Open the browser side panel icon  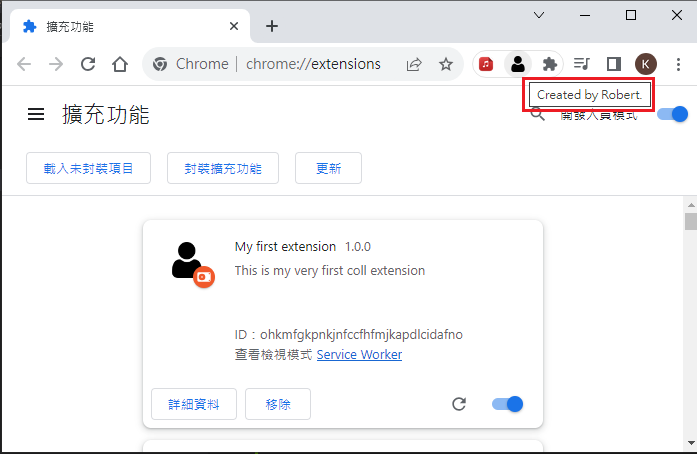pyautogui.click(x=614, y=64)
